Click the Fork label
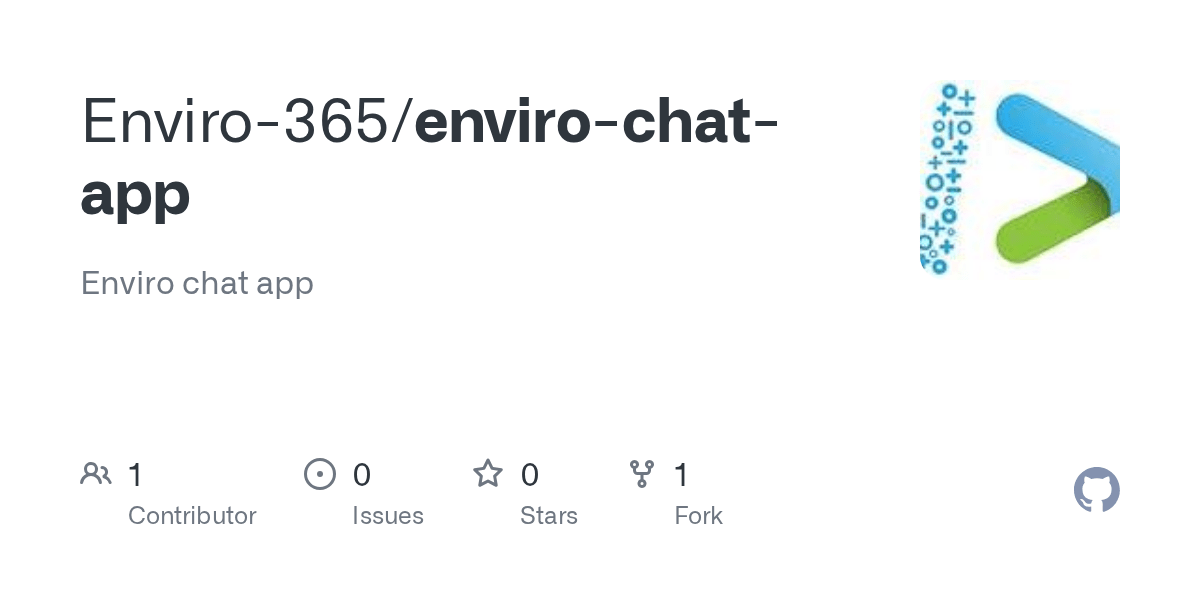This screenshot has height=600, width=1200. pyautogui.click(x=698, y=516)
